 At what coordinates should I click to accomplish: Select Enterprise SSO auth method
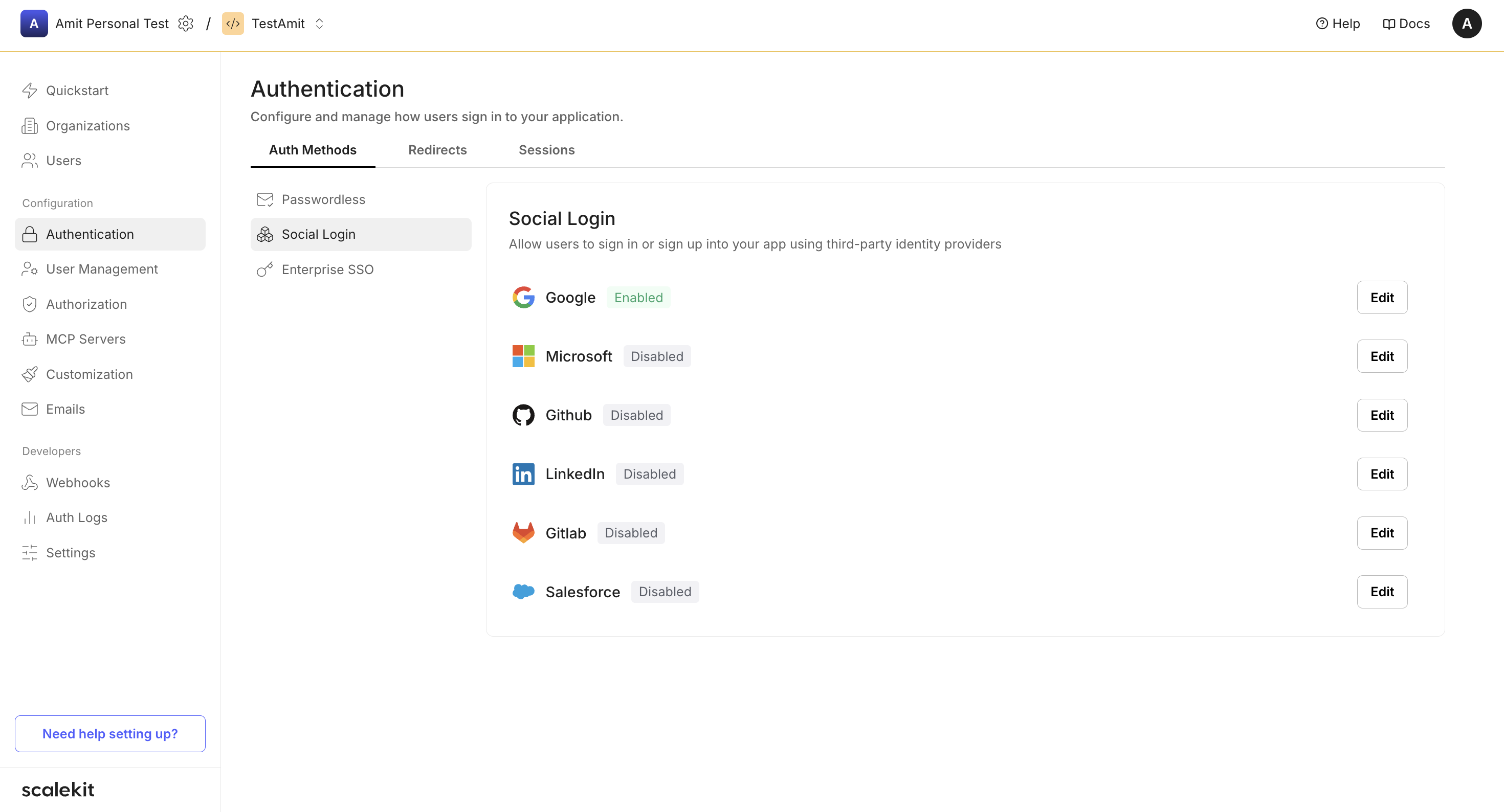click(x=361, y=269)
